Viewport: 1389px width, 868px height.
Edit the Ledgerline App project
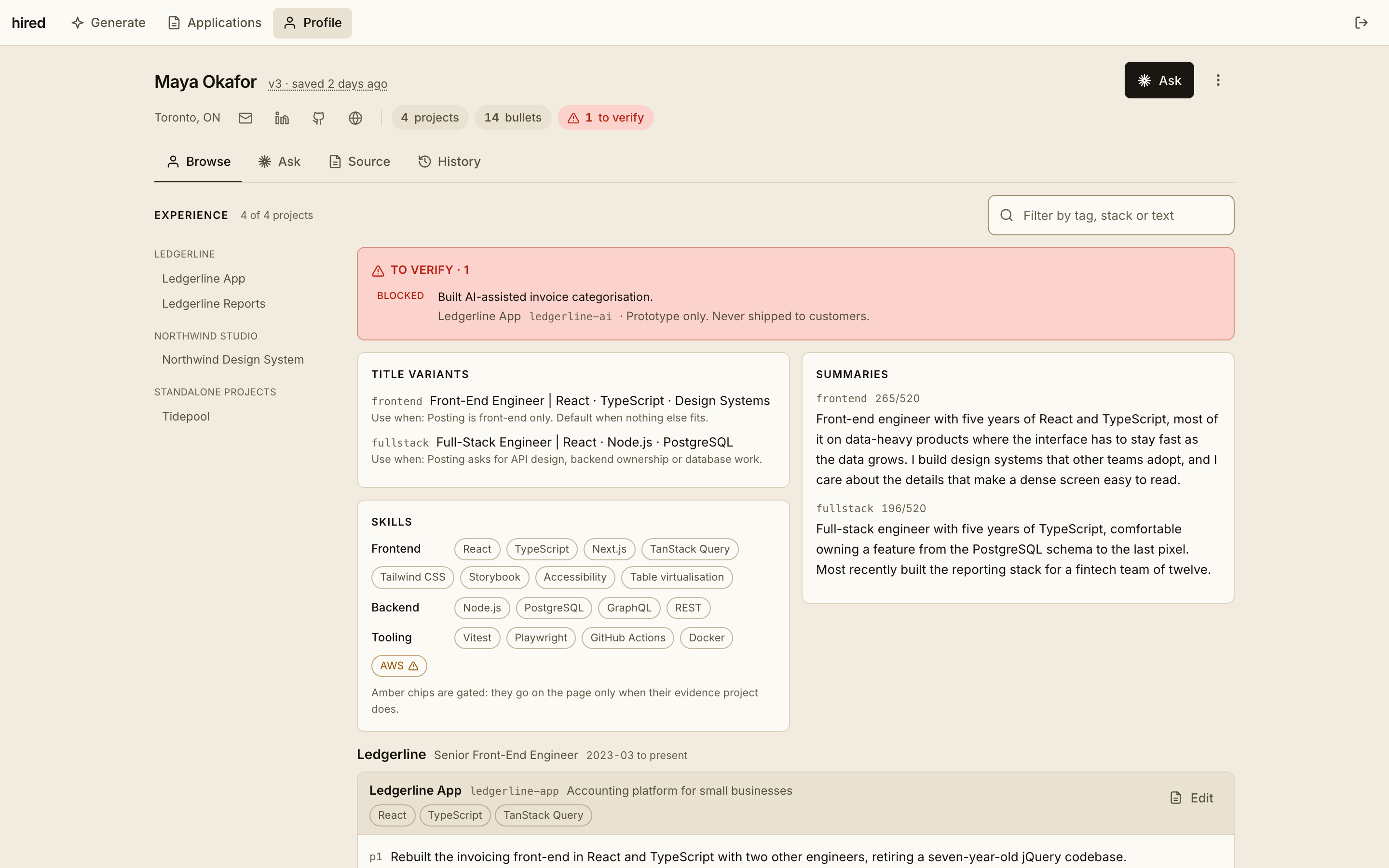click(x=1192, y=798)
